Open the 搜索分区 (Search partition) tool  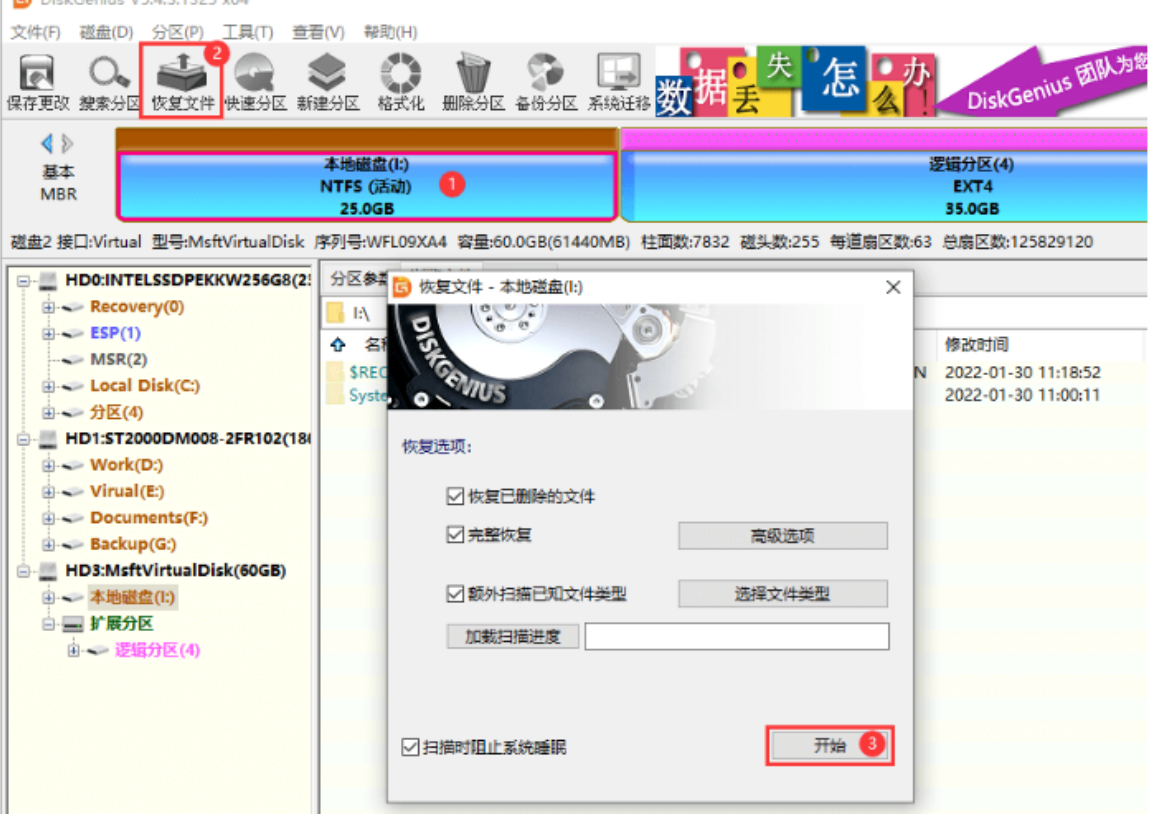(x=109, y=83)
